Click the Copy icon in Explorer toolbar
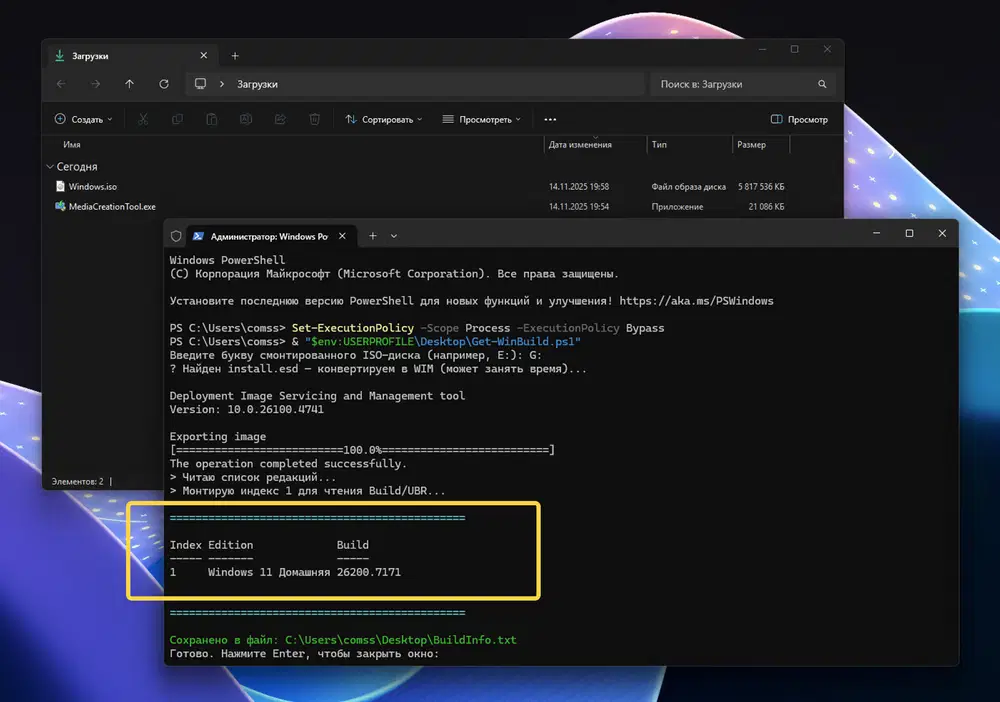This screenshot has width=1000, height=702. pos(177,119)
